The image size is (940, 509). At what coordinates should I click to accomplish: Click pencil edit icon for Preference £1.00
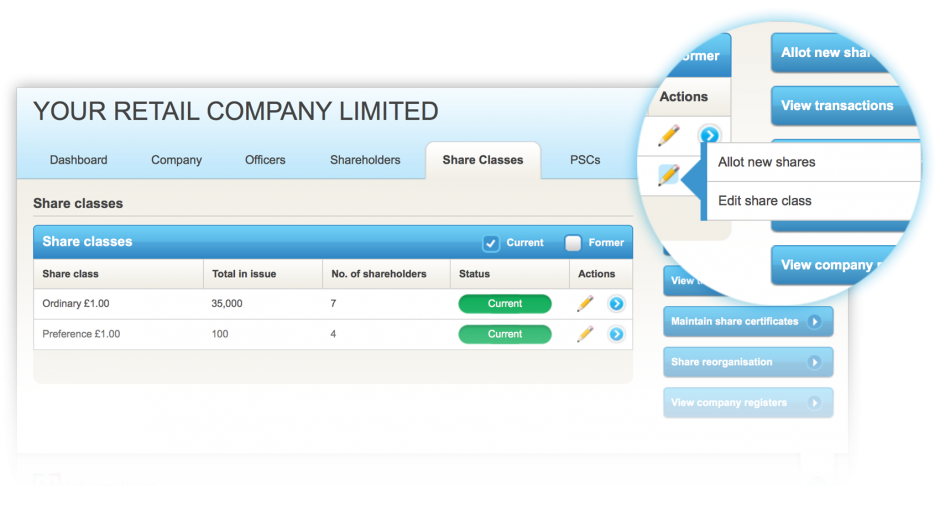(x=585, y=334)
